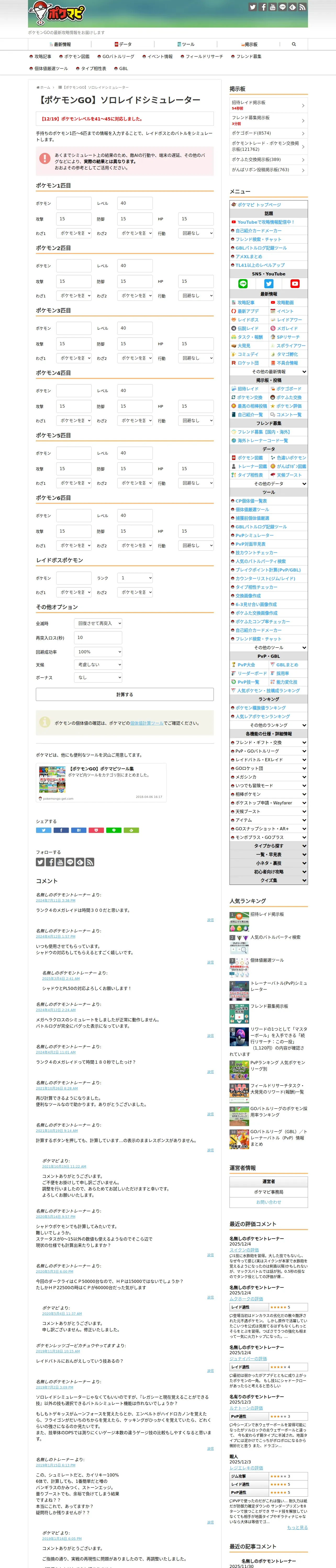
Task: Open the わざ2 dropdown for ポケモン2匹目
Action: (135, 296)
